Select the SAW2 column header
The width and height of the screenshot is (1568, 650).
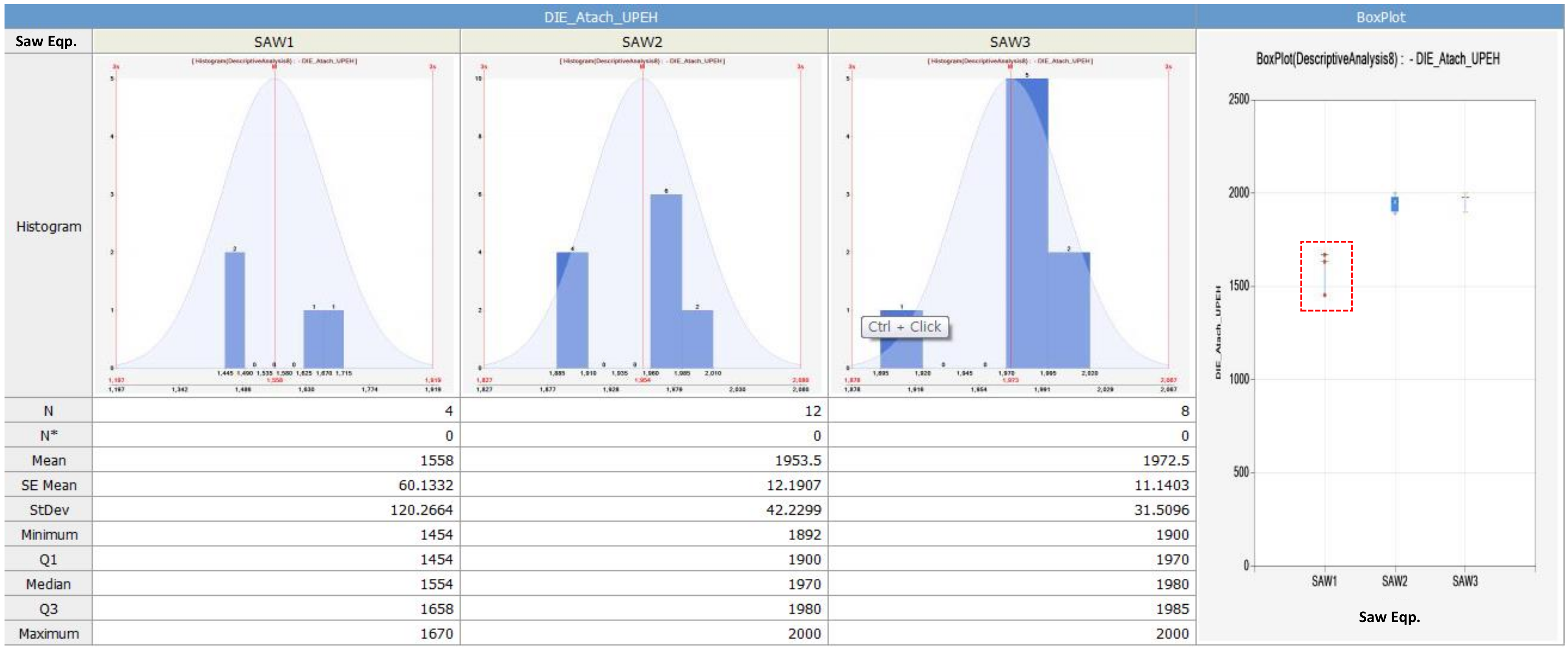(642, 42)
